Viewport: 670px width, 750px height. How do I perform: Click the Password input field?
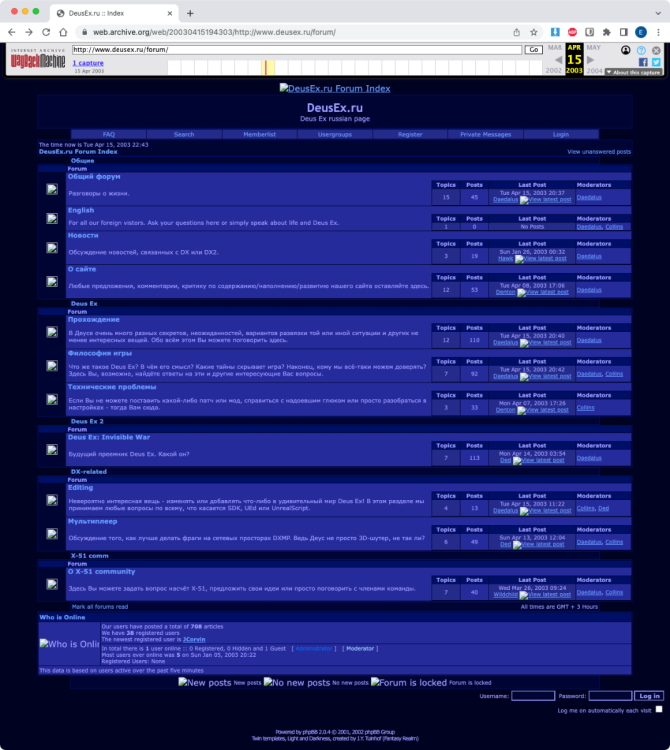click(610, 696)
